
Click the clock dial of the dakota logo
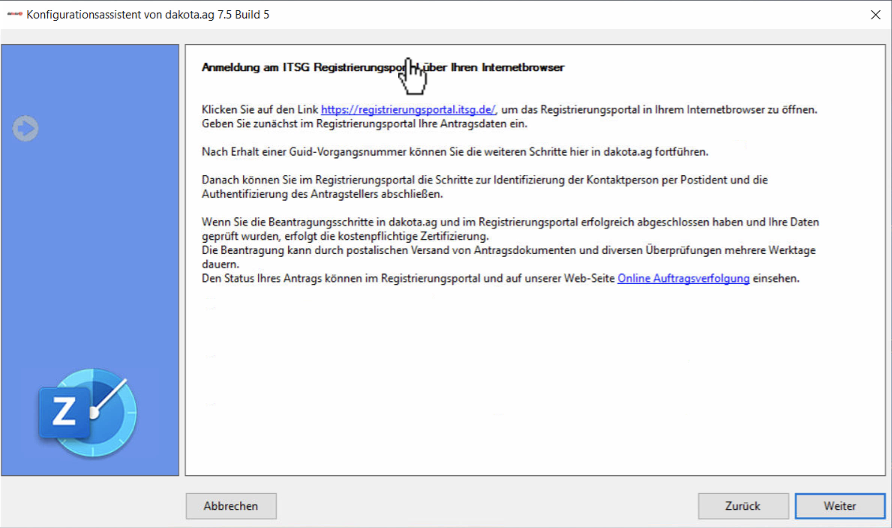coord(103,412)
